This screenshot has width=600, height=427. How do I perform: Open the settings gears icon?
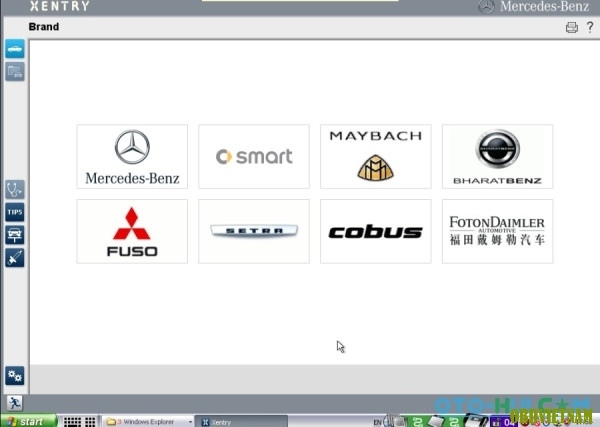15,375
